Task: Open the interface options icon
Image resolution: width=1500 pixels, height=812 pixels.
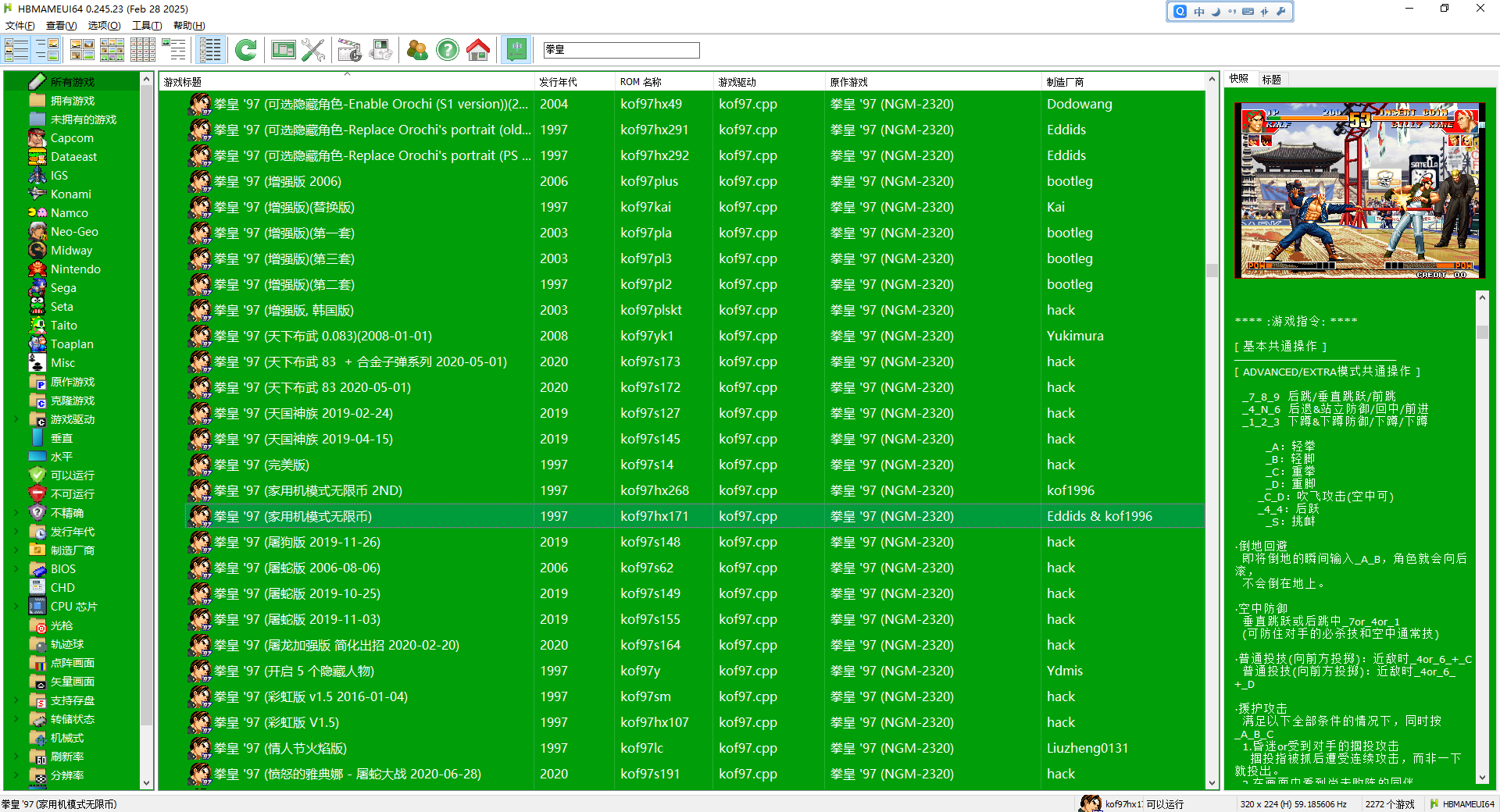Action: [x=283, y=50]
